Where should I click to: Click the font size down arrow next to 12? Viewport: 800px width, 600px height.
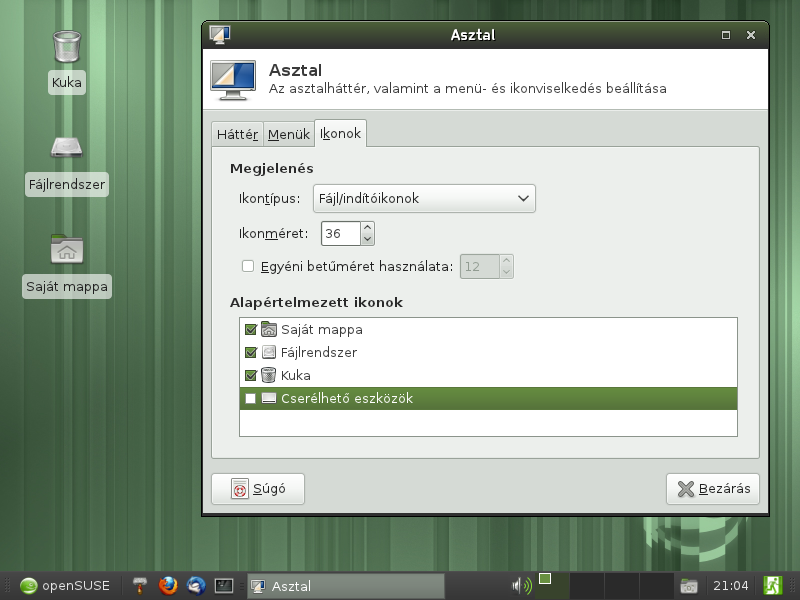pos(506,272)
